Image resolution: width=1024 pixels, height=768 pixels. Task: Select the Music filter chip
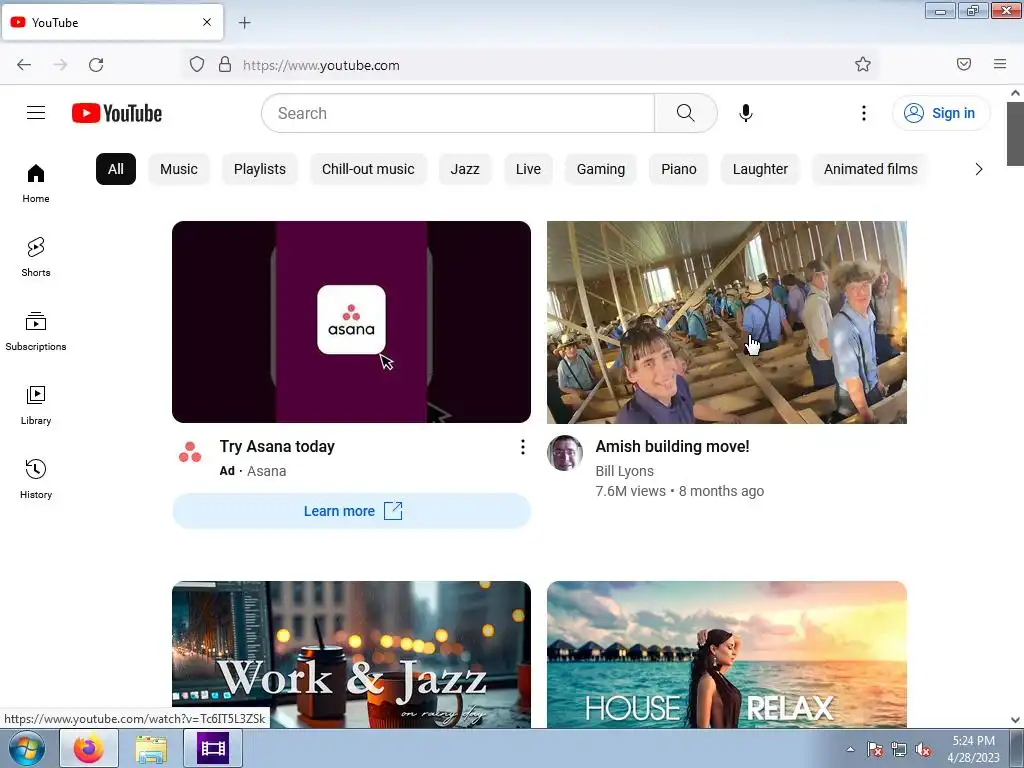(x=179, y=169)
